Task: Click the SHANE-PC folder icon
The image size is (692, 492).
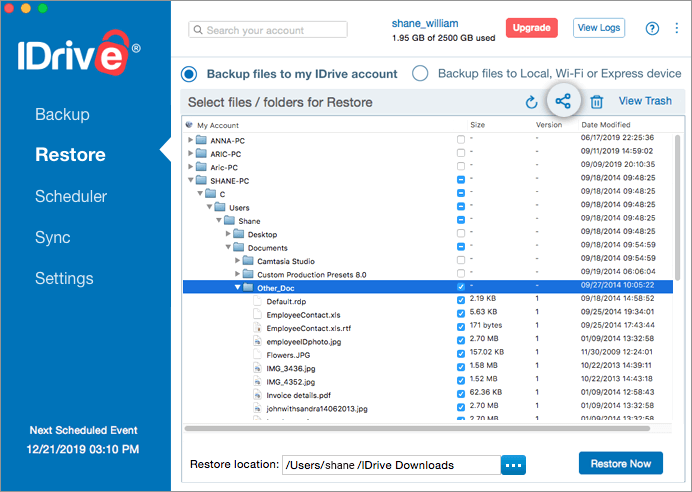Action: [201, 180]
